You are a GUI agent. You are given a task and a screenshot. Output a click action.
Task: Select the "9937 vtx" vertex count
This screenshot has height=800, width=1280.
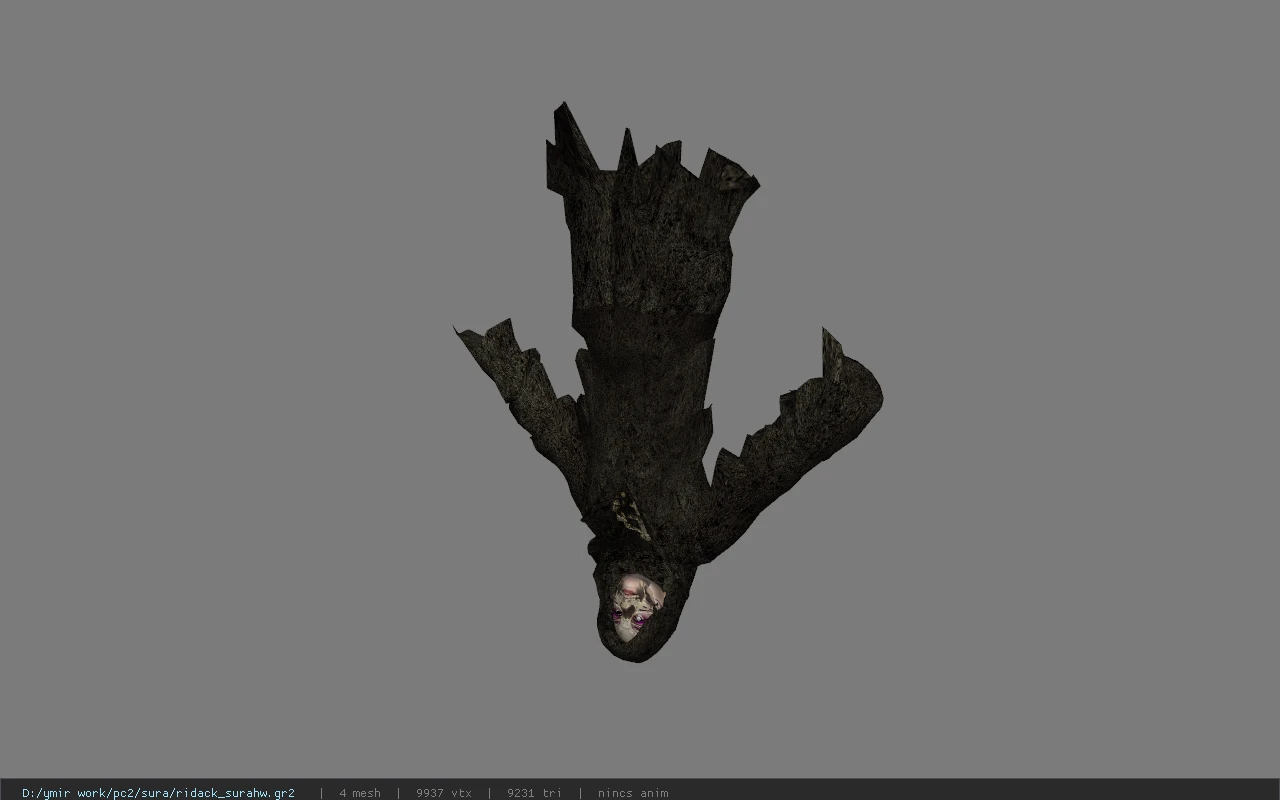444,793
